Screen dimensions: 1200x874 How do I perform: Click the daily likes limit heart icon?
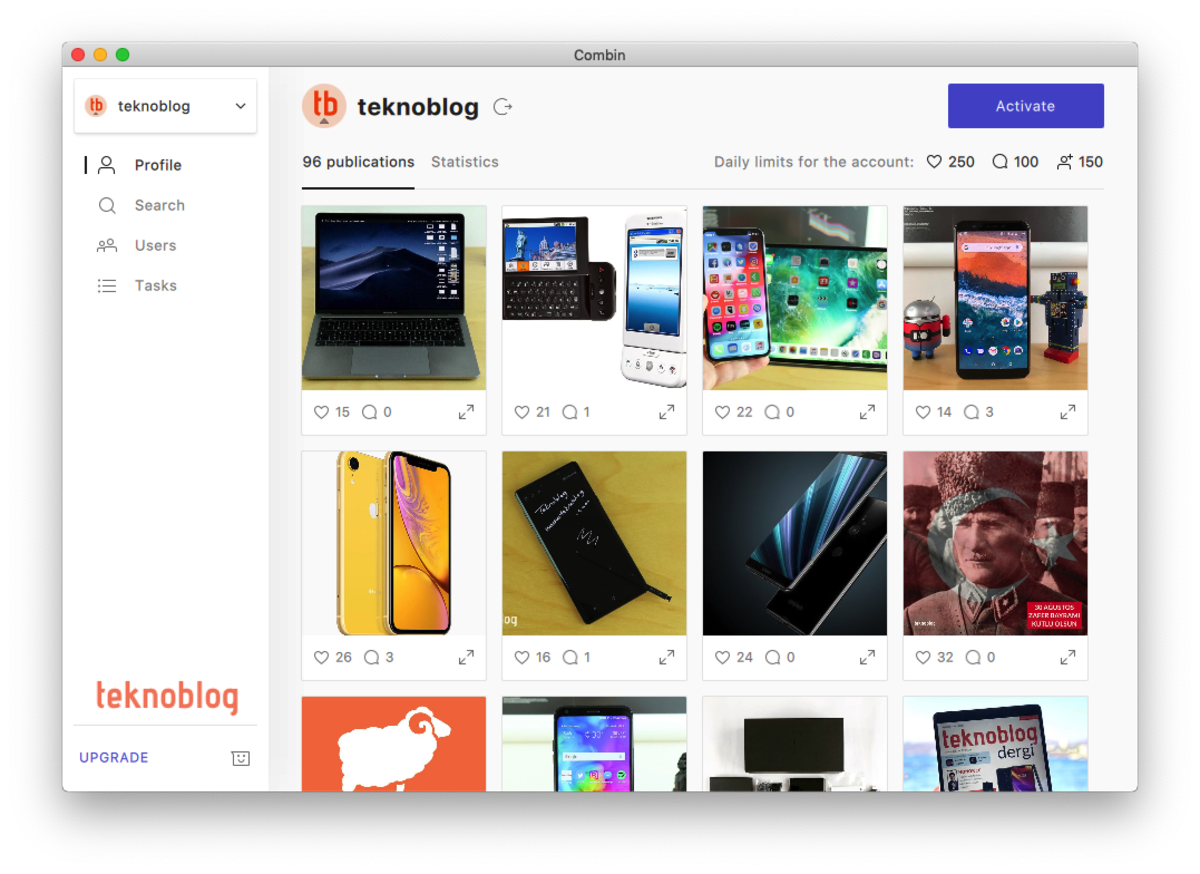pos(934,162)
